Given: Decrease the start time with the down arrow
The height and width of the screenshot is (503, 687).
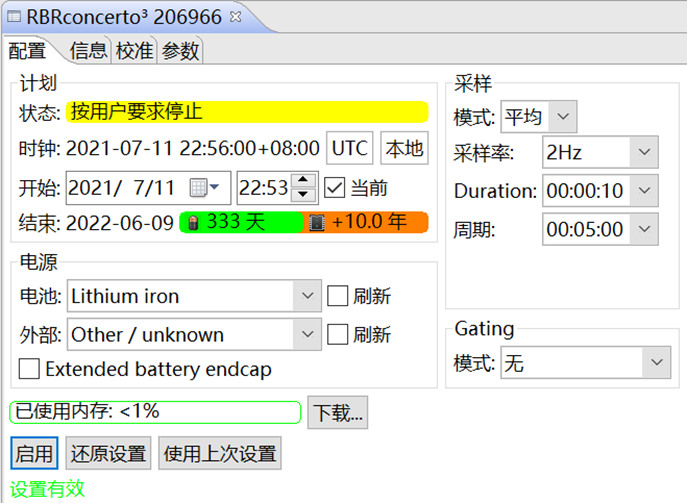Looking at the screenshot, I should coord(303,195).
